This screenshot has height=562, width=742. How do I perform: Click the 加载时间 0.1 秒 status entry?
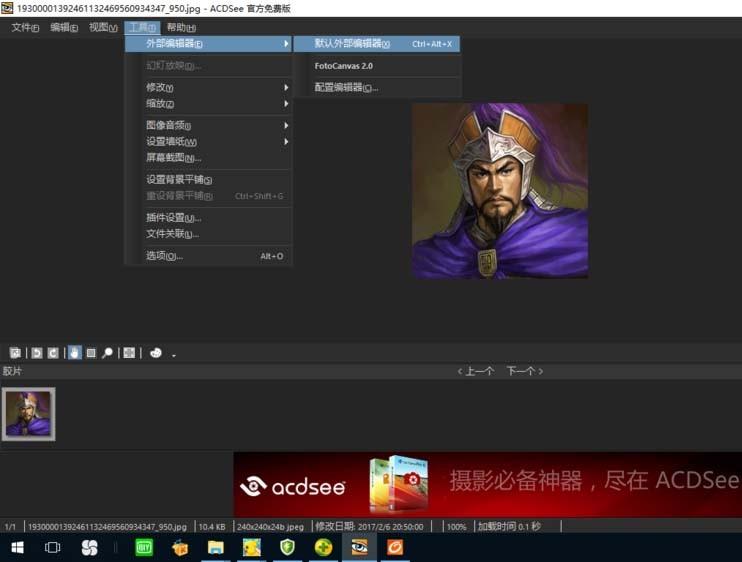[x=509, y=527]
